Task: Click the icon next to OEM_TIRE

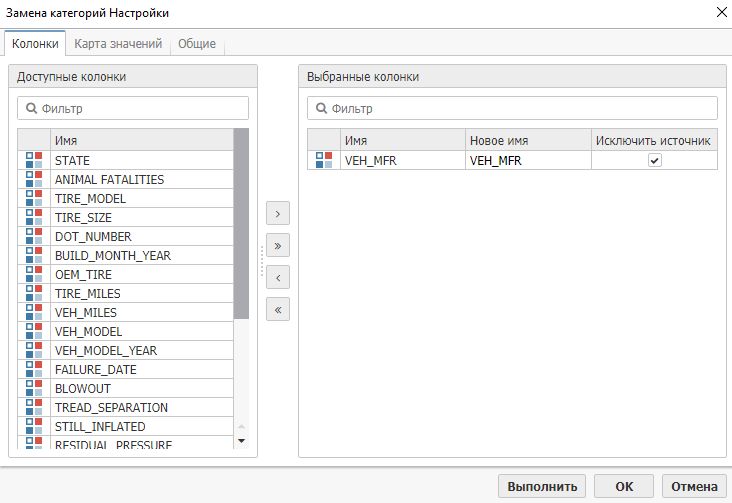Action: point(33,274)
